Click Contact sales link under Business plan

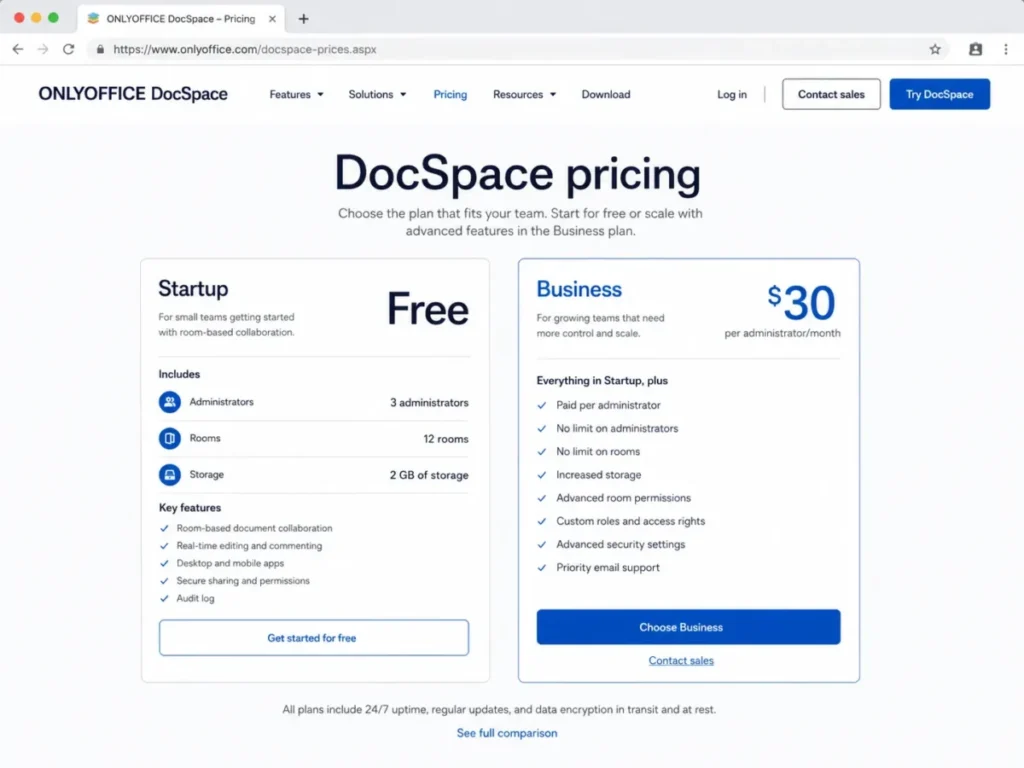point(681,661)
